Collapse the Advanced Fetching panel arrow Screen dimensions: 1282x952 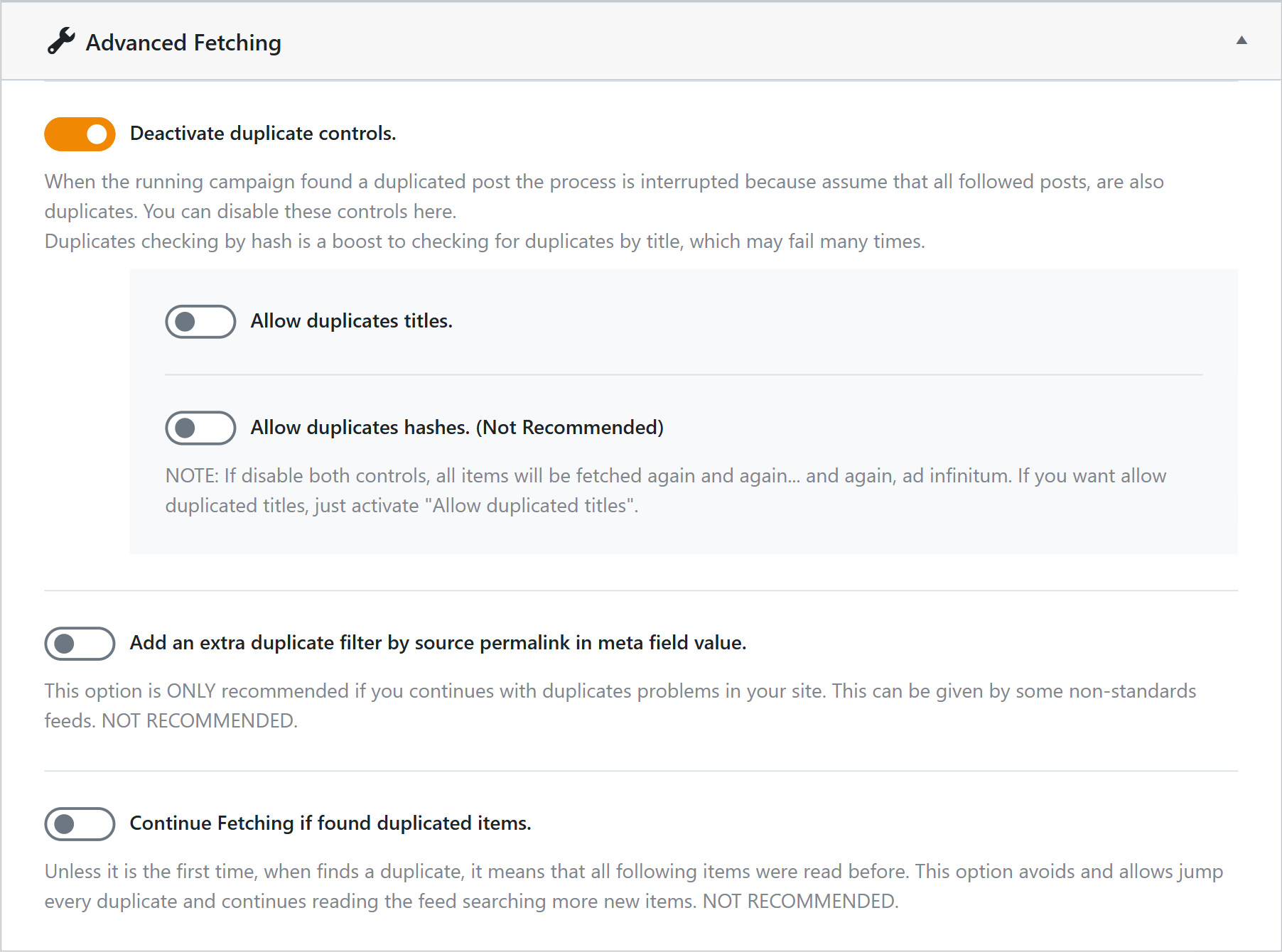point(1241,40)
